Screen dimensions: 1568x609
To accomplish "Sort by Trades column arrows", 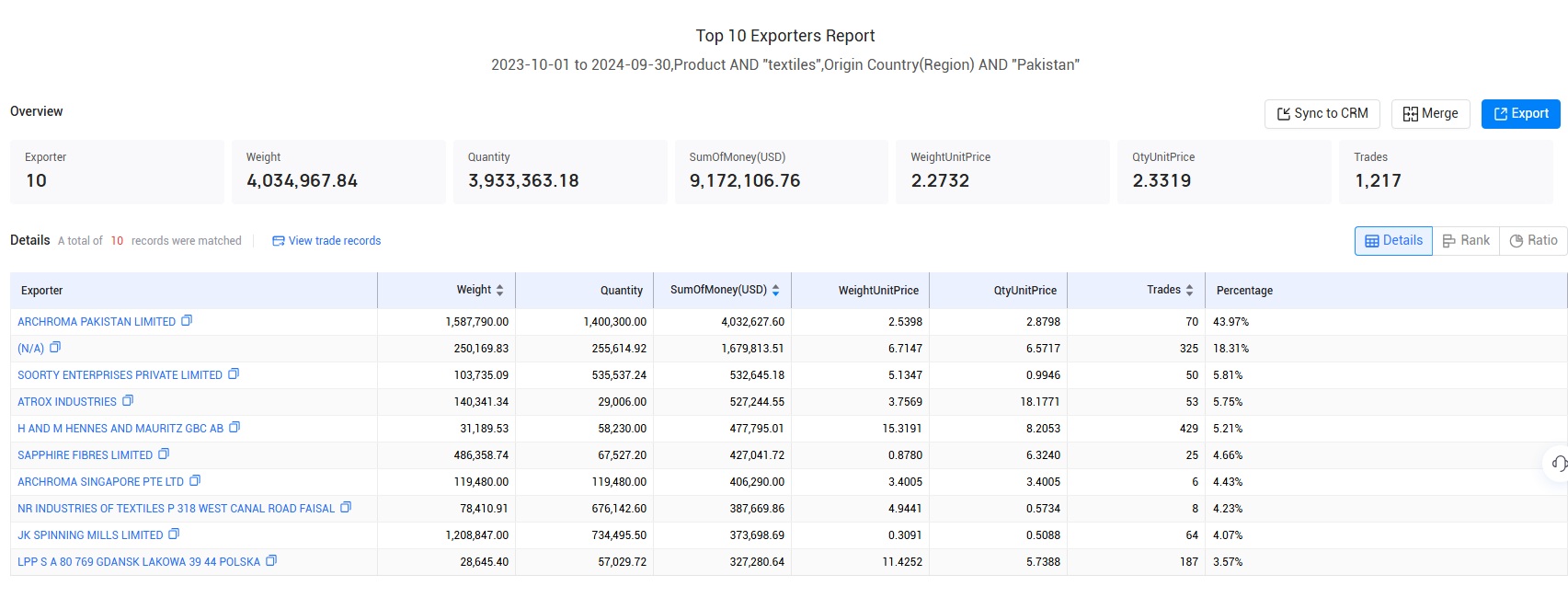I will click(1189, 290).
